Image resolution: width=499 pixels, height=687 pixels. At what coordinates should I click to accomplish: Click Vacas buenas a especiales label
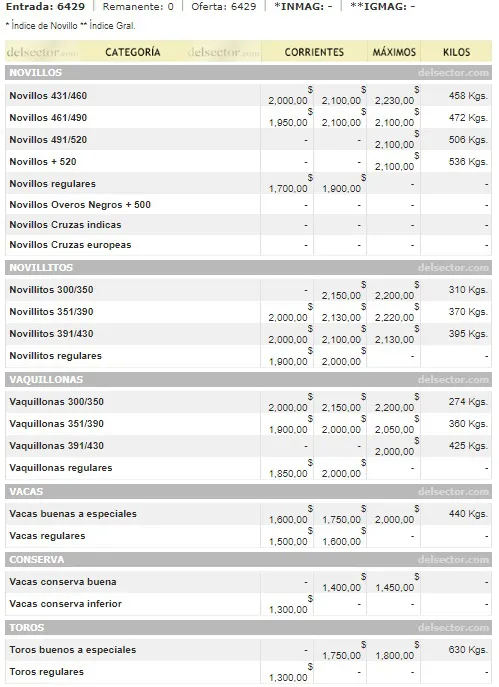coord(73,513)
